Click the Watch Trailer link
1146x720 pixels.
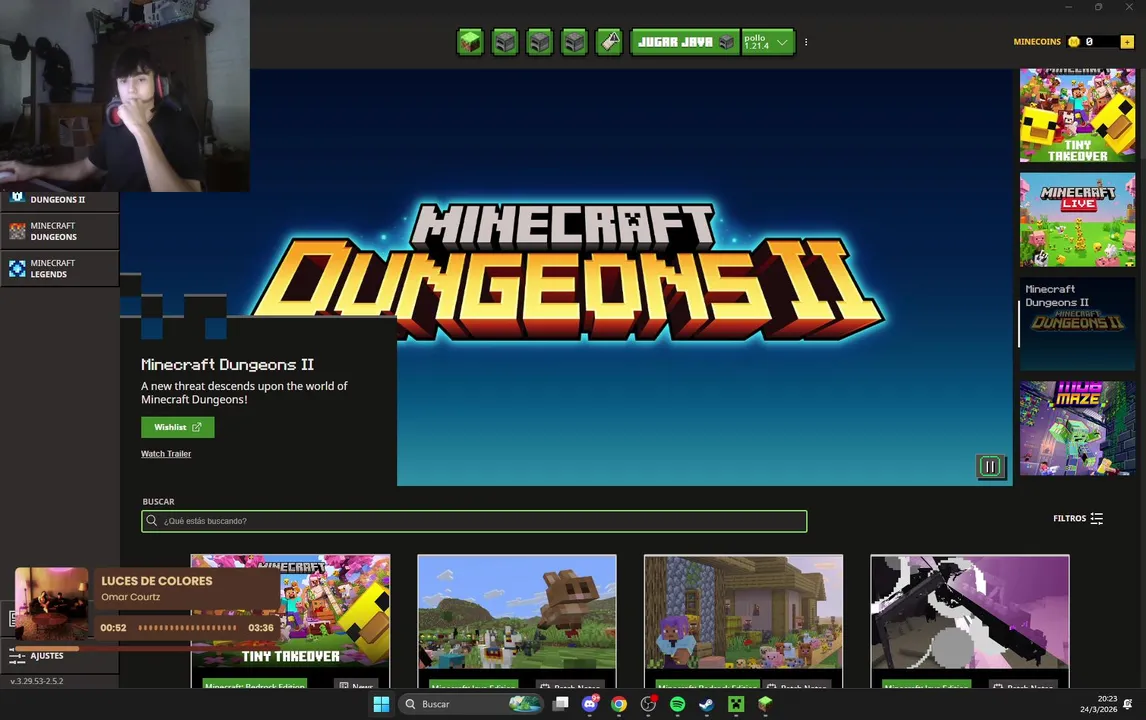coord(166,454)
